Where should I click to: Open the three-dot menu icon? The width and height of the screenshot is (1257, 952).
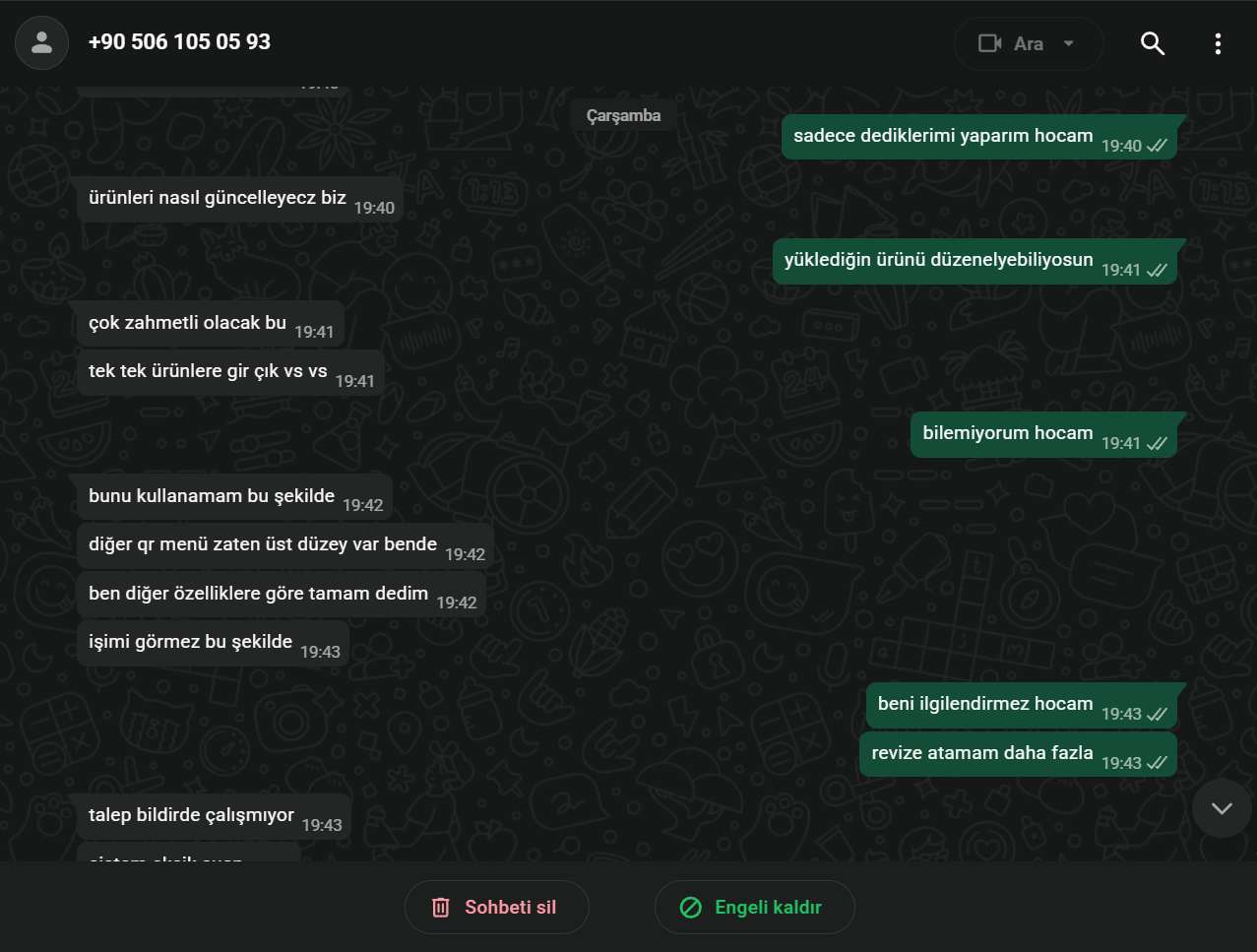[x=1218, y=43]
